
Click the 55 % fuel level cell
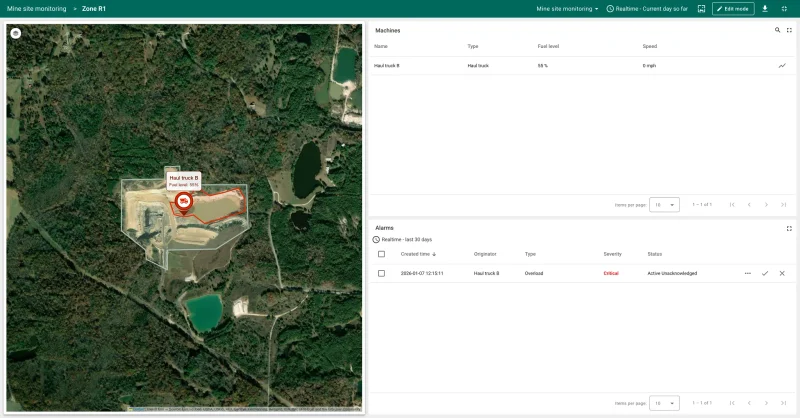tap(542, 66)
